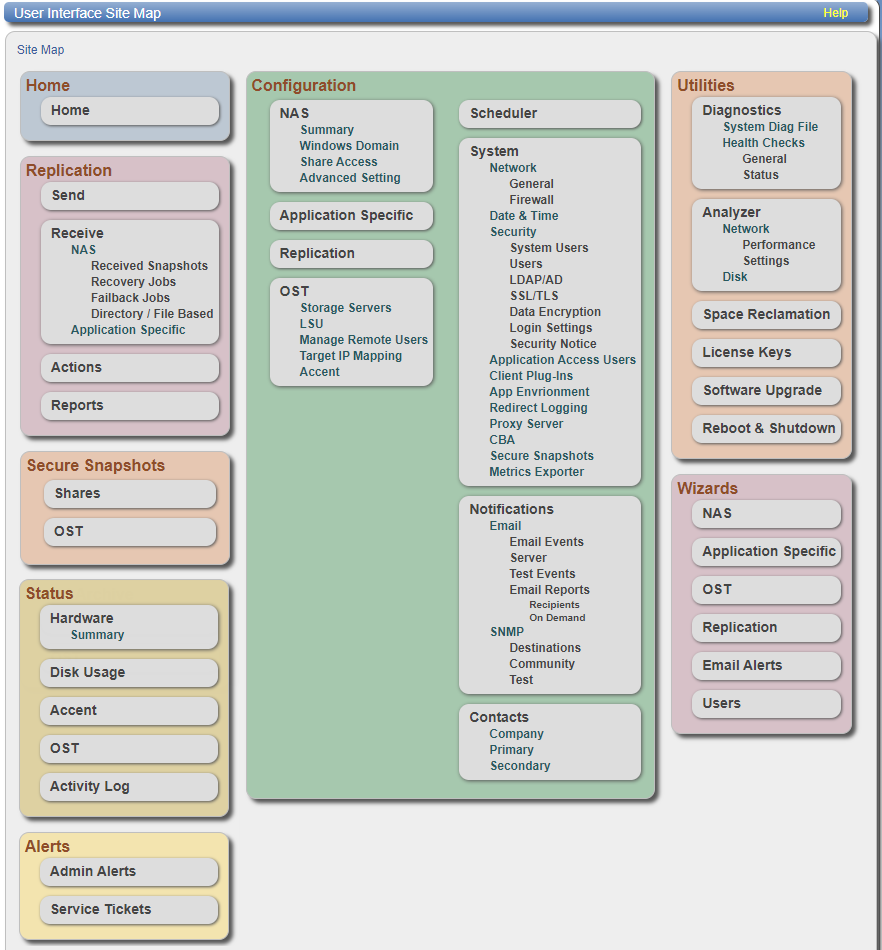Open Admin Alerts page

(128, 872)
